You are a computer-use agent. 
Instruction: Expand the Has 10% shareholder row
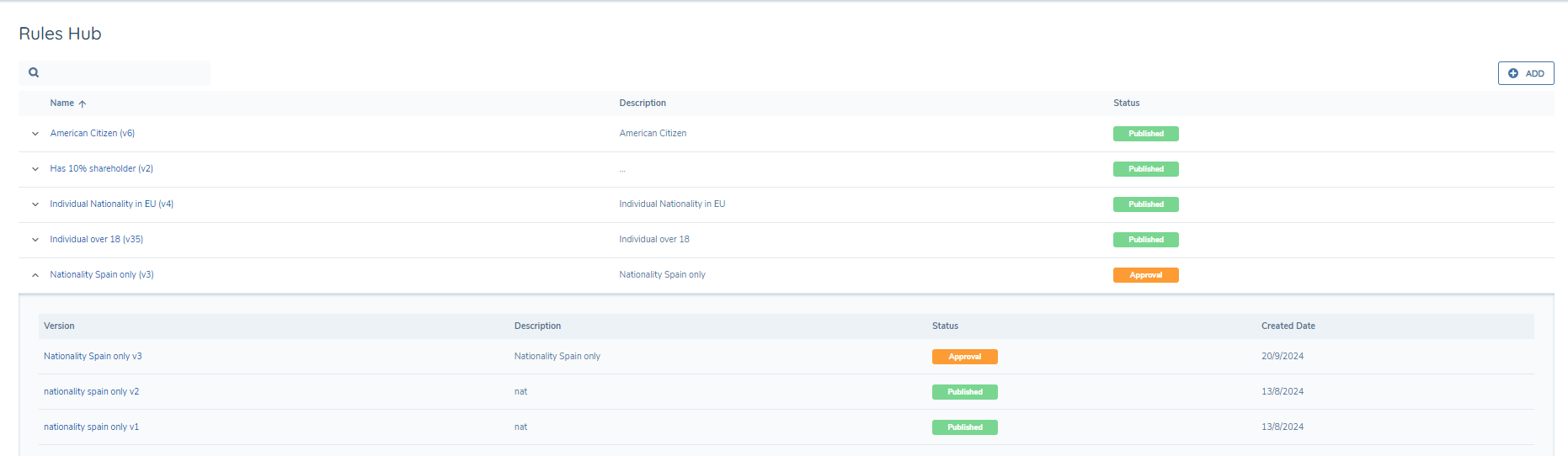(x=35, y=169)
